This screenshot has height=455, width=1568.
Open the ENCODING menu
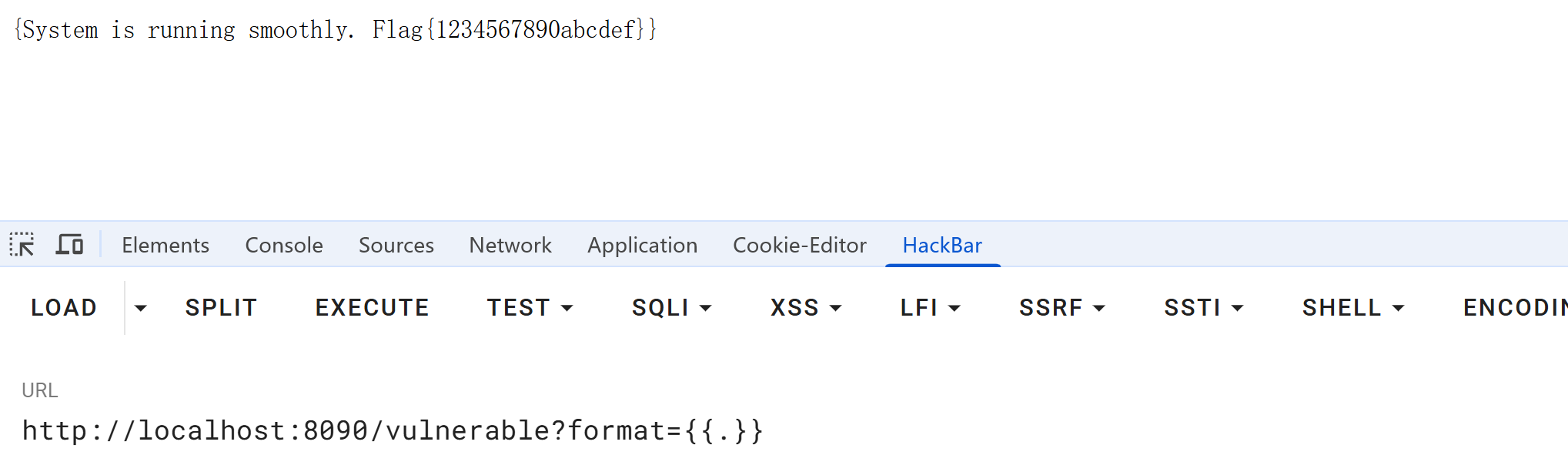pos(1515,308)
